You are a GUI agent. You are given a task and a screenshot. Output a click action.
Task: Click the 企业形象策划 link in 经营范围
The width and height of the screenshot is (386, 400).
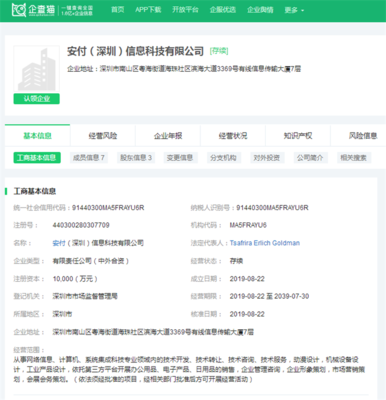306,370
